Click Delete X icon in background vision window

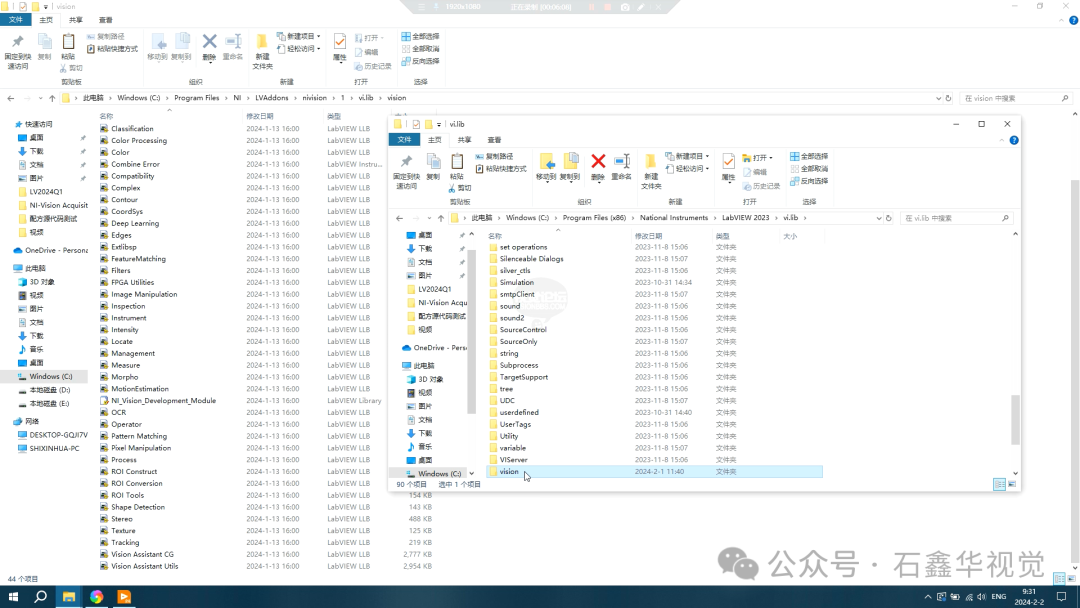209,42
